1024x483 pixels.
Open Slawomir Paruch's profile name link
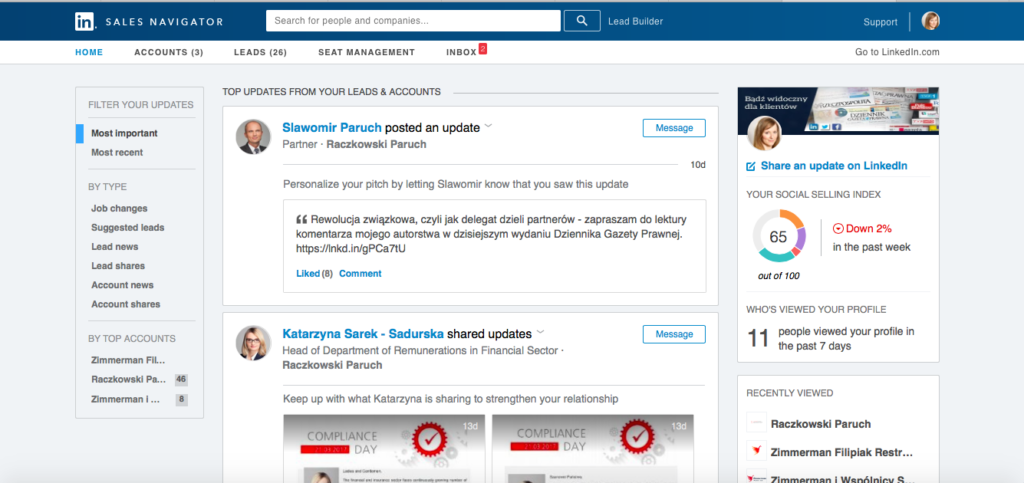tap(332, 127)
